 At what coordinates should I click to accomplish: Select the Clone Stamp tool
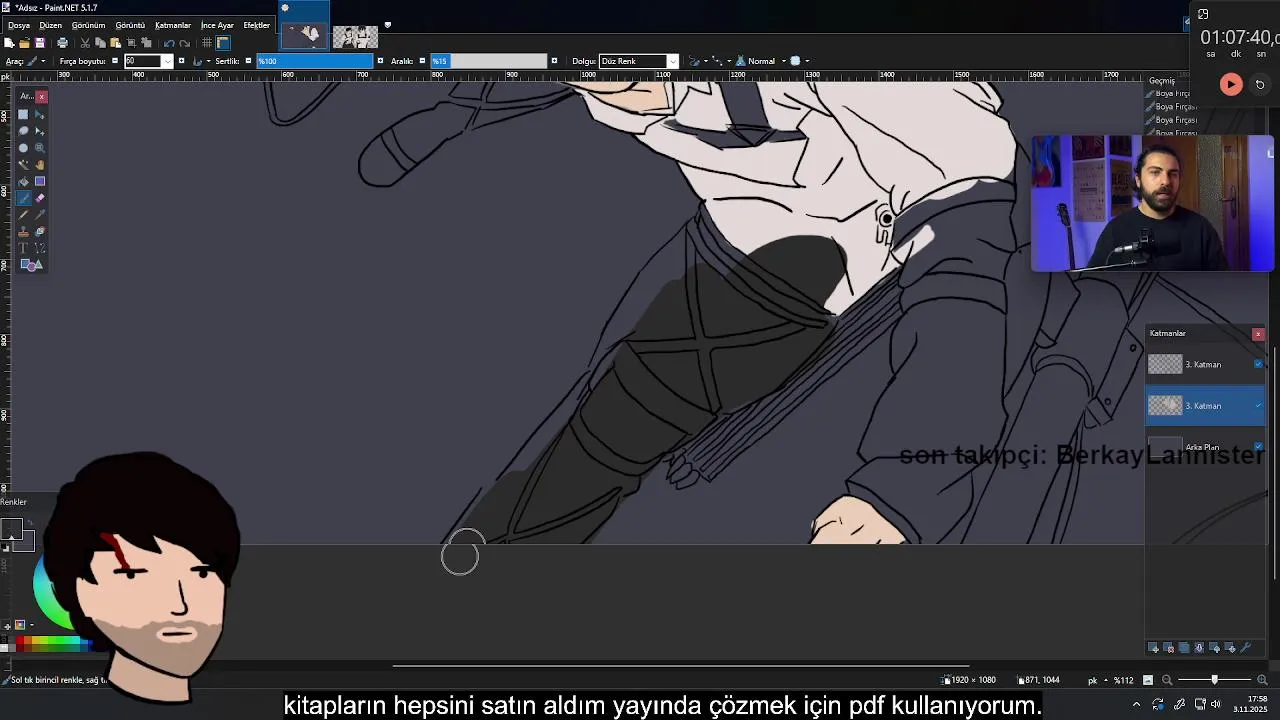tap(23, 231)
